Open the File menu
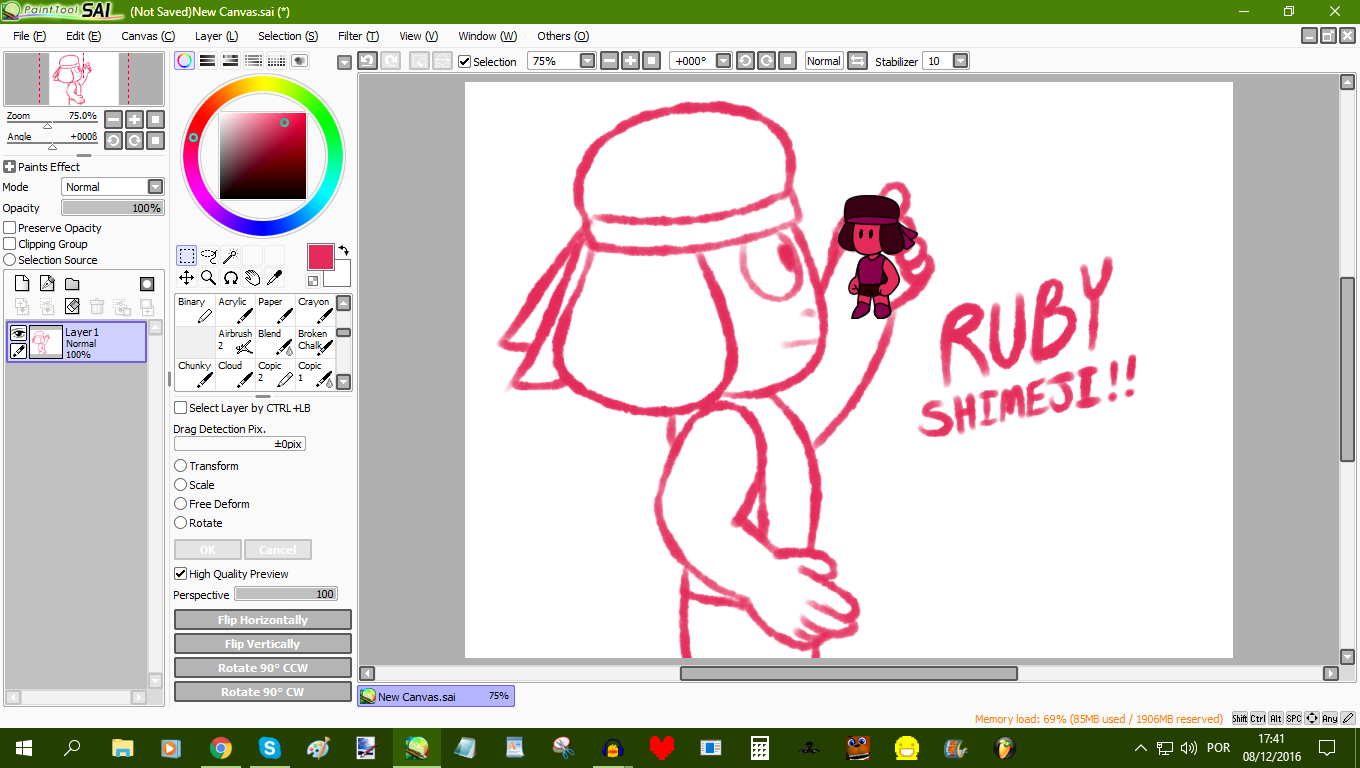Screen dimensions: 1360x768 (29, 36)
